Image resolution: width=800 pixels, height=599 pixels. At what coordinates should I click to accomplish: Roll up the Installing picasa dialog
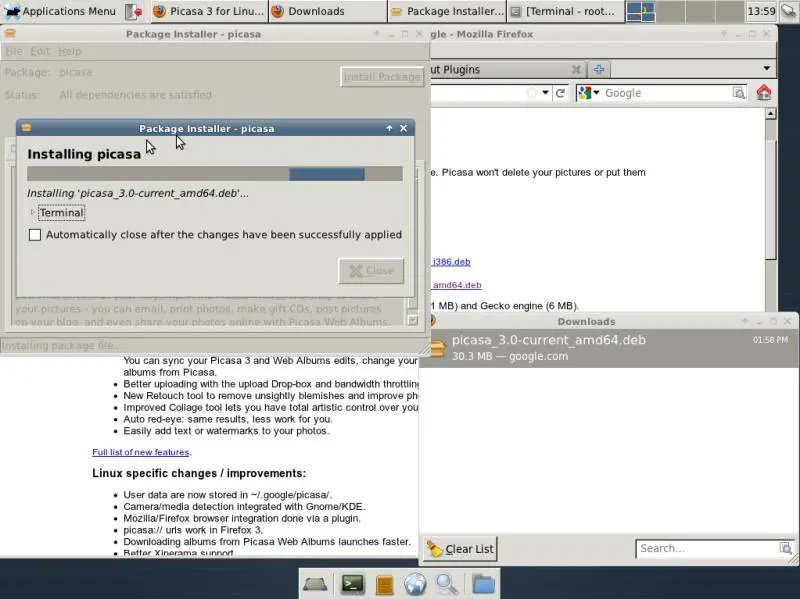[389, 128]
